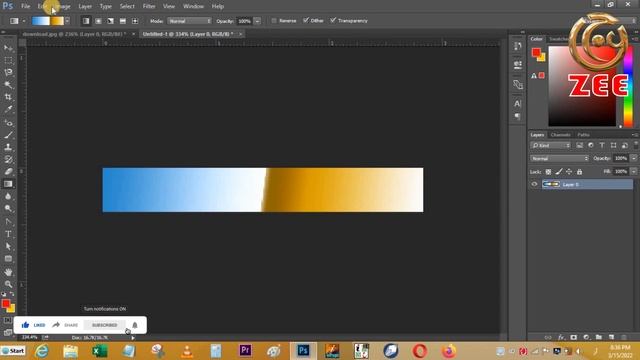Enable the Reverse checkbox

click(274, 20)
